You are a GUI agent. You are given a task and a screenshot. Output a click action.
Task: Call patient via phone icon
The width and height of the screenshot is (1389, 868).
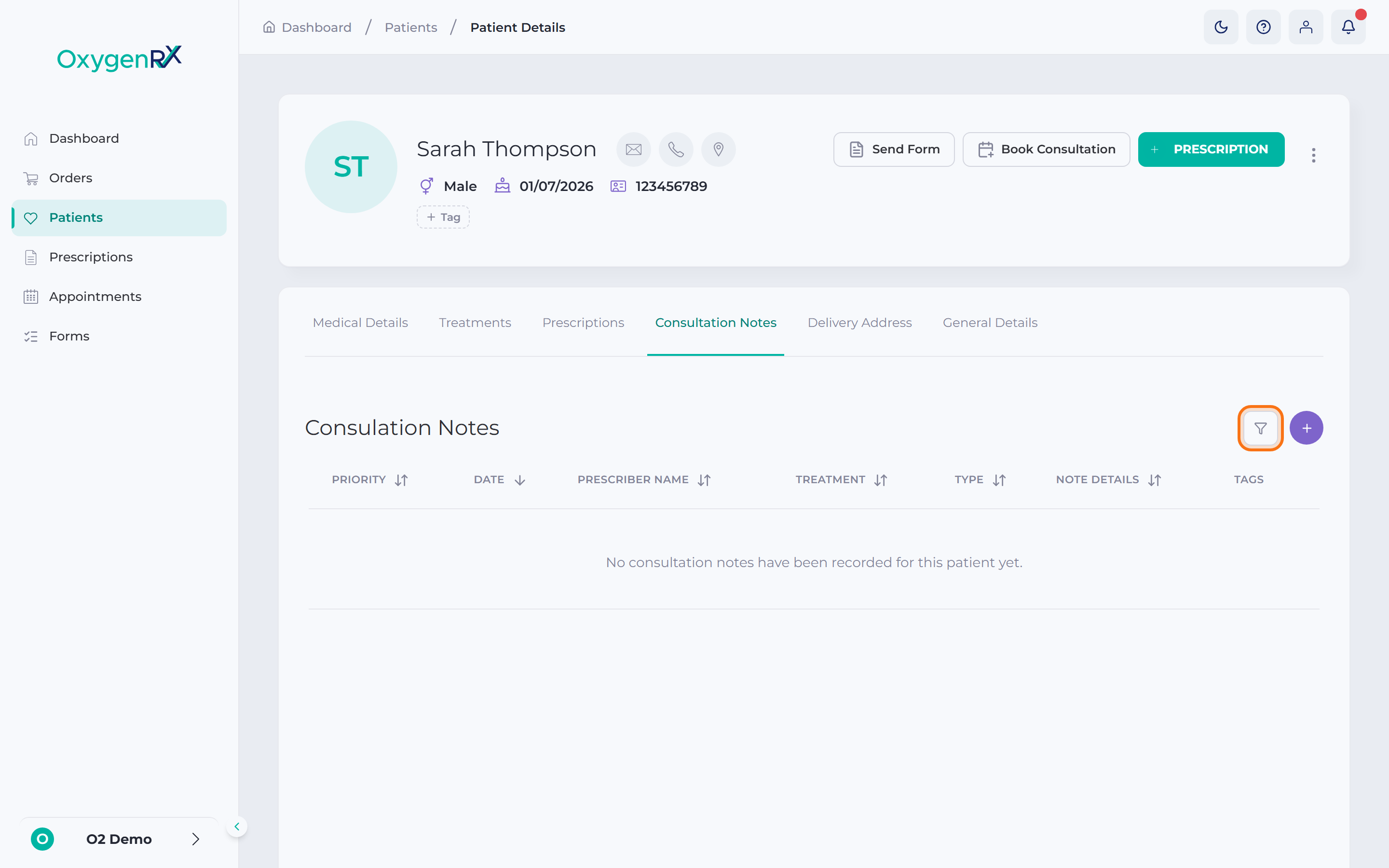pyautogui.click(x=676, y=149)
